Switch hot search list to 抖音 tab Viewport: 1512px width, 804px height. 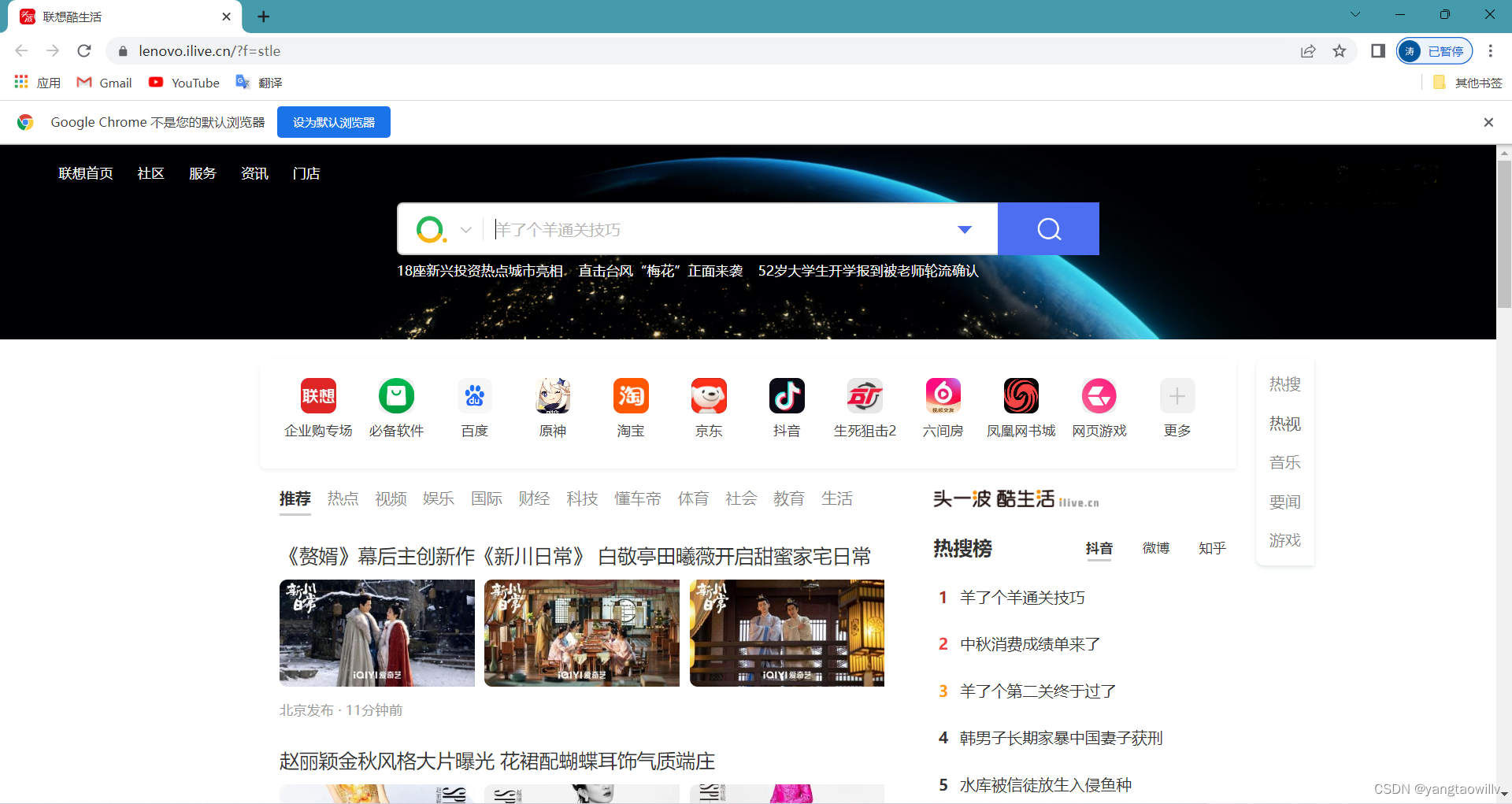1099,548
